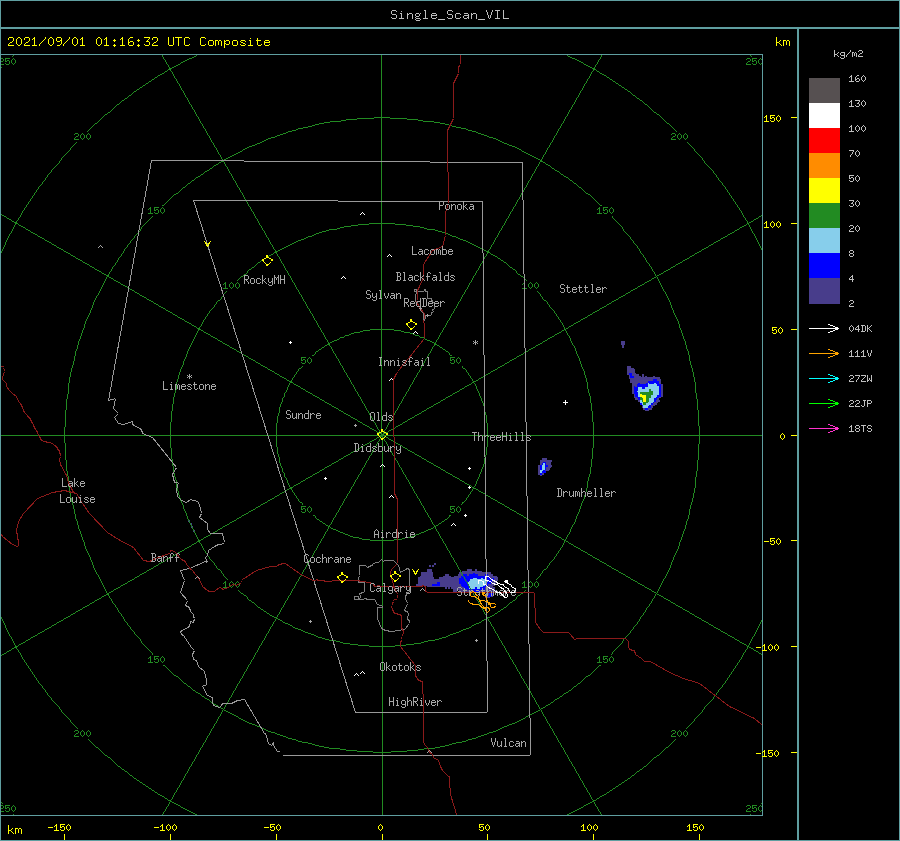Click the small storm cell above Drumheller
Image resolution: width=900 pixels, height=841 pixels.
pyautogui.click(x=544, y=466)
